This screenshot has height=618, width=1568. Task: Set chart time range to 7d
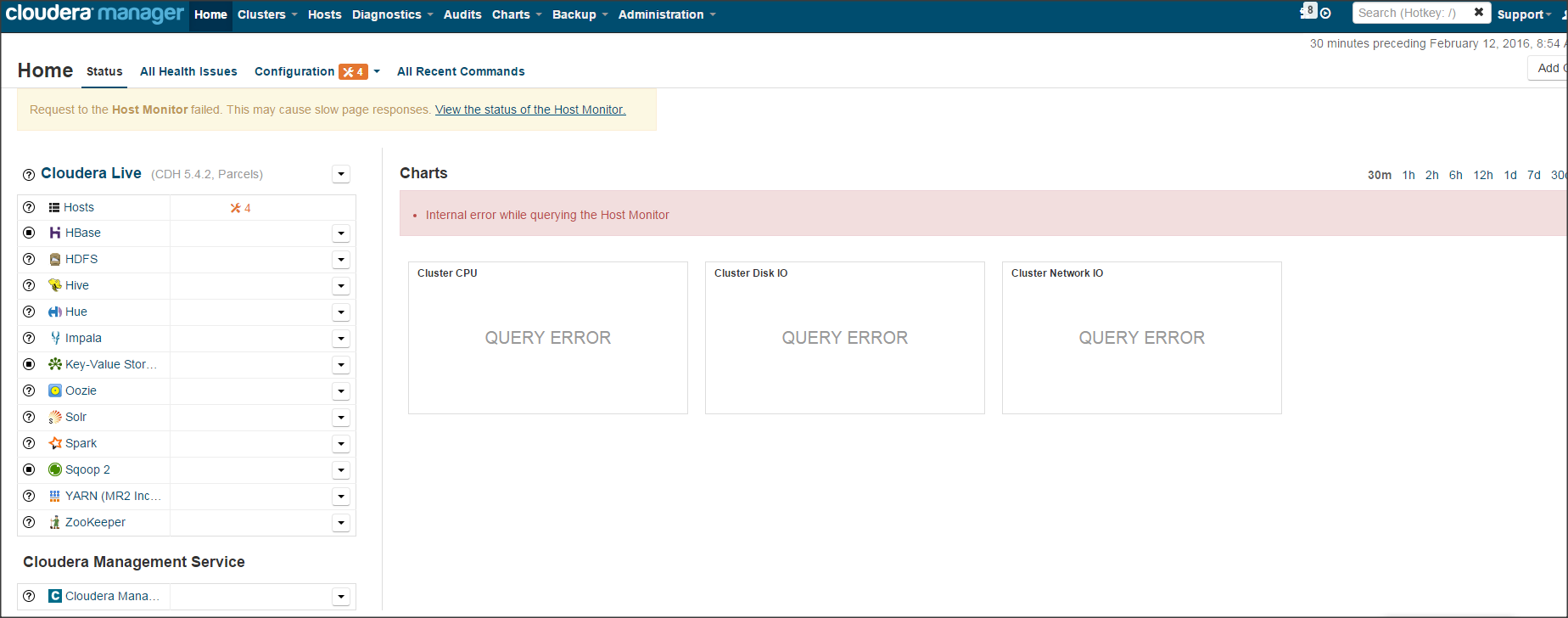coord(1534,175)
